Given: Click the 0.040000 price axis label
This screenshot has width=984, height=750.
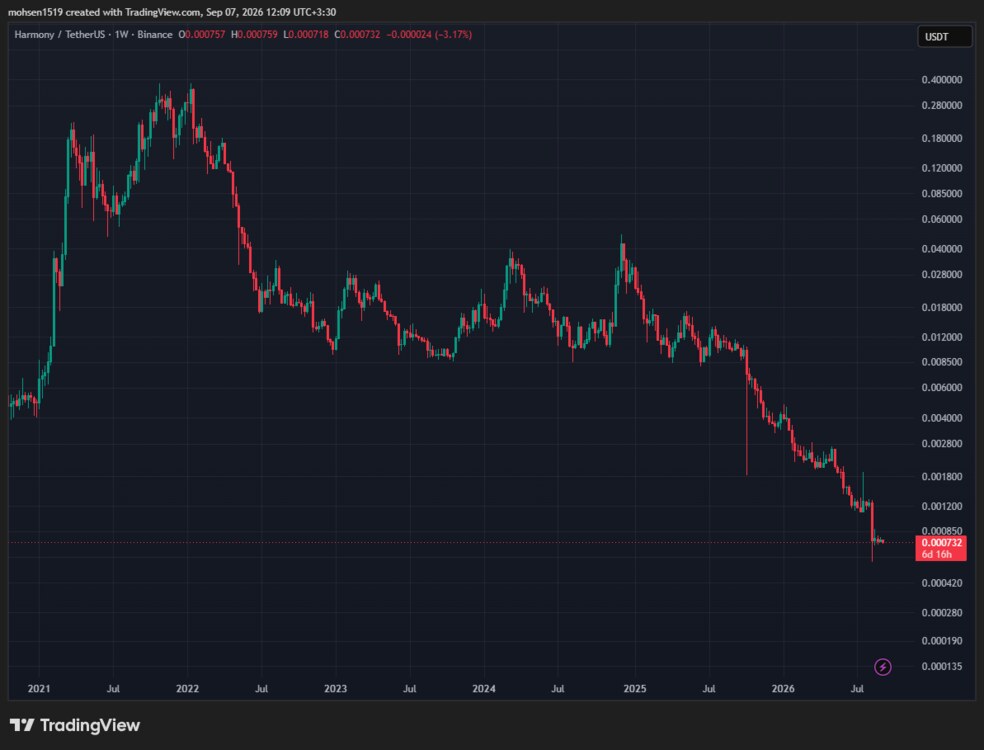Looking at the screenshot, I should (x=941, y=249).
